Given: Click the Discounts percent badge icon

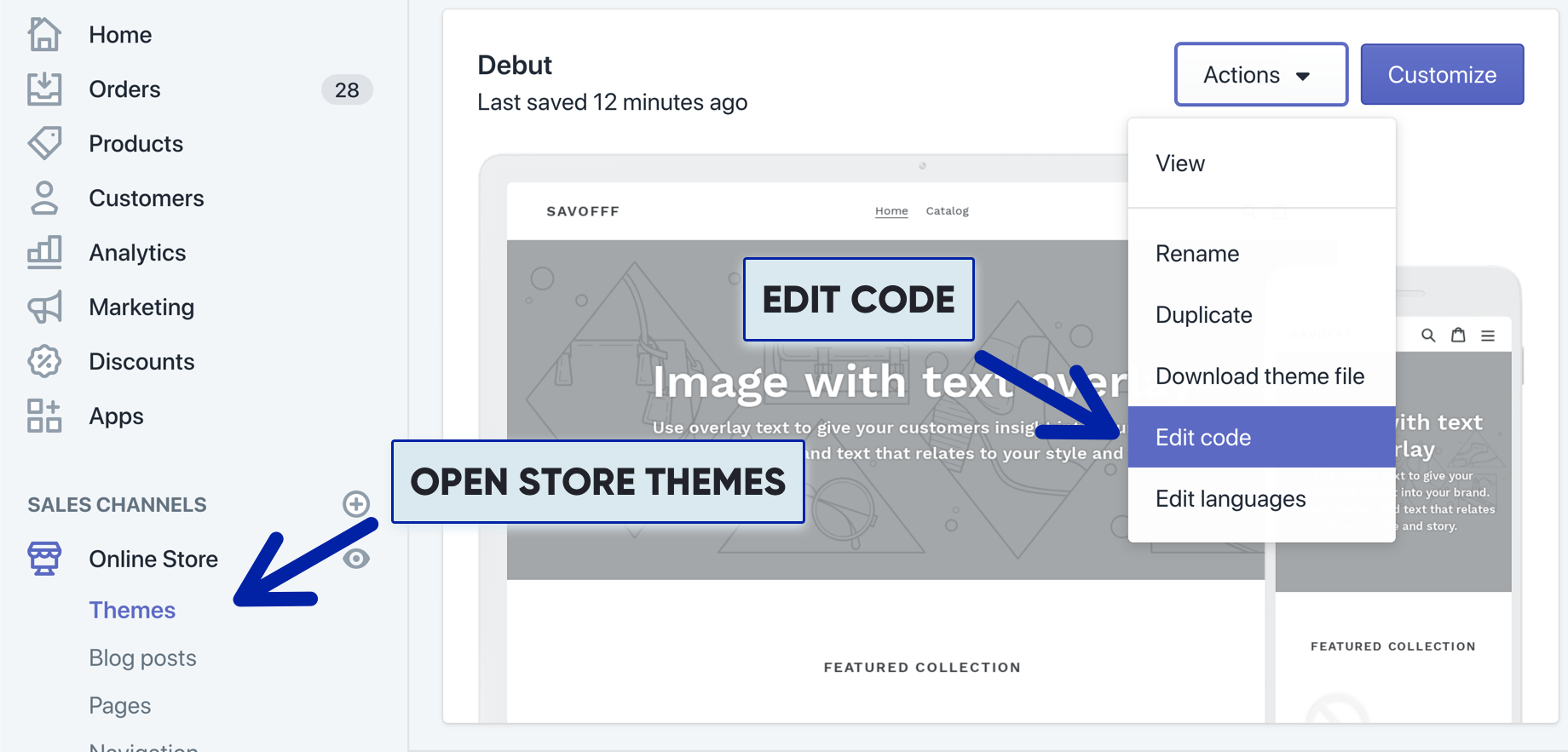Looking at the screenshot, I should (x=44, y=362).
